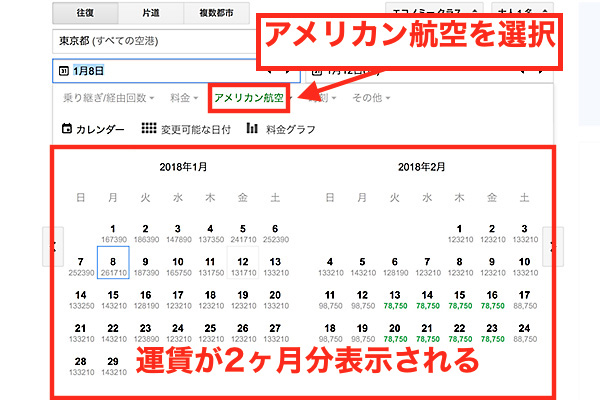Viewport: 600px width, 400px height.
Task: Select January 29 priced 143210
Action: tap(113, 366)
